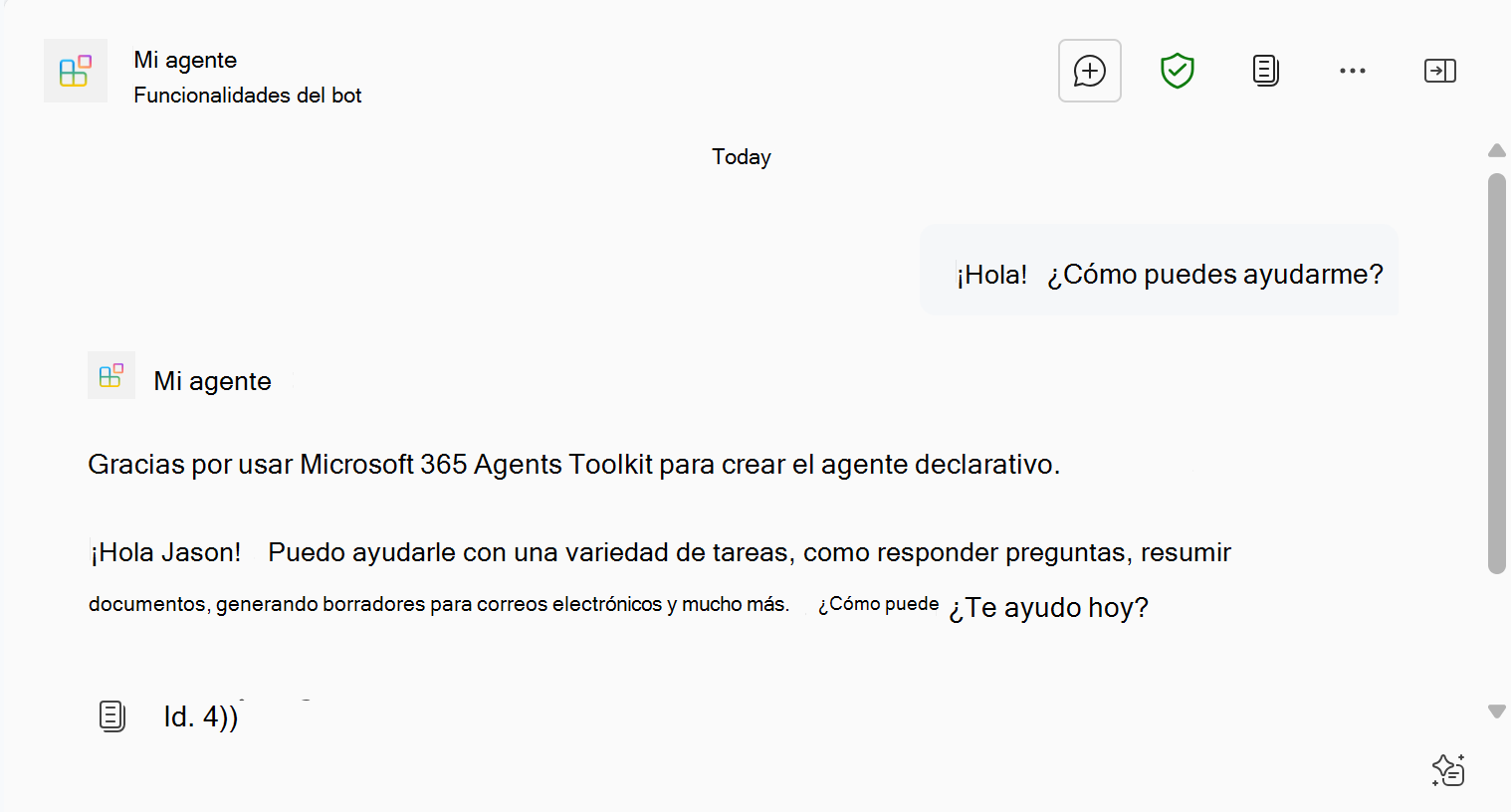
Task: Click the scrollbar up arrow
Action: click(1497, 151)
